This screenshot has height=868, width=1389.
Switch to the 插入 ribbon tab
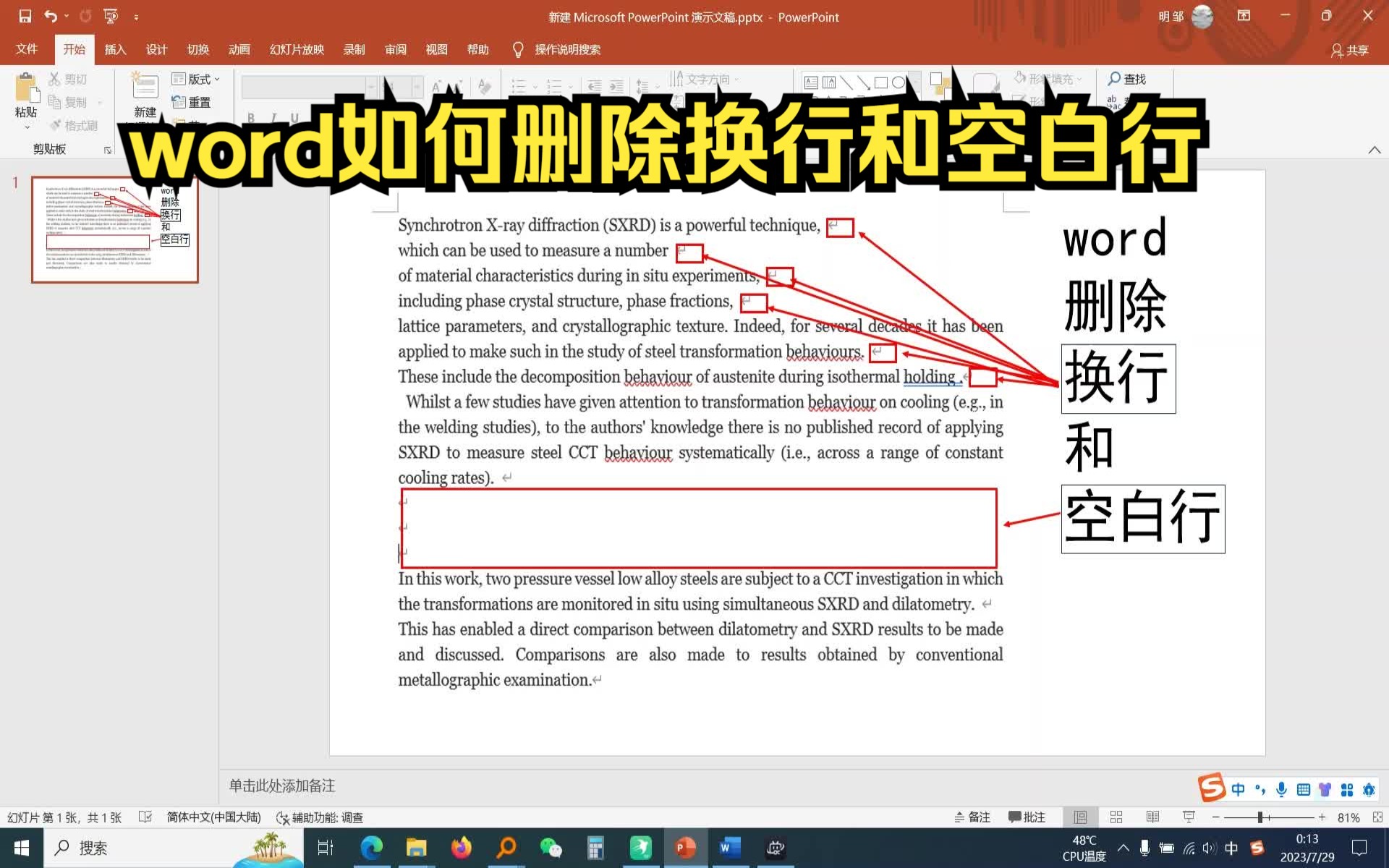pos(115,49)
